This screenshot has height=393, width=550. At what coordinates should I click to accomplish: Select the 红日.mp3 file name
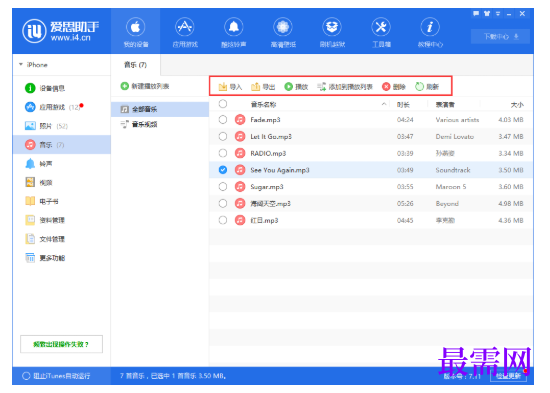tap(264, 220)
